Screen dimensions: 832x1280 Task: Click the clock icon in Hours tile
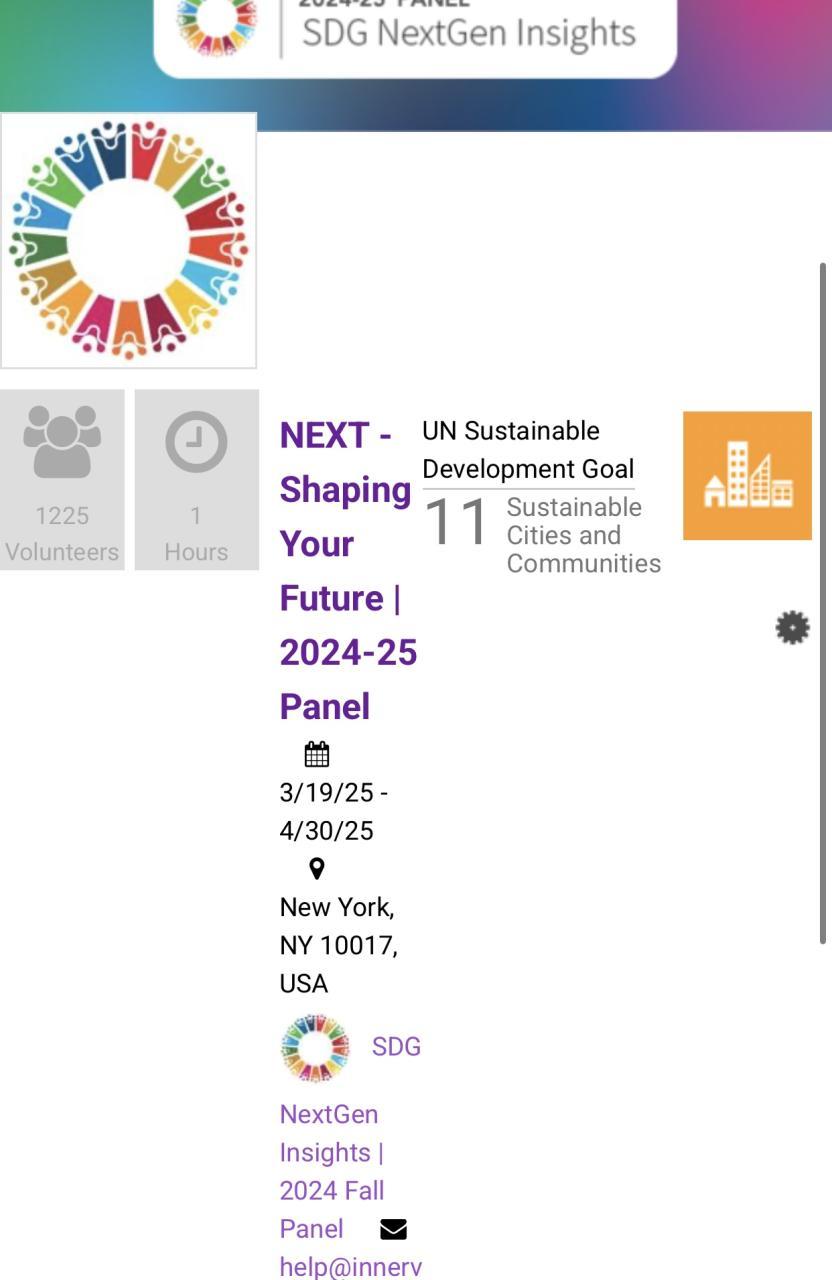196,442
